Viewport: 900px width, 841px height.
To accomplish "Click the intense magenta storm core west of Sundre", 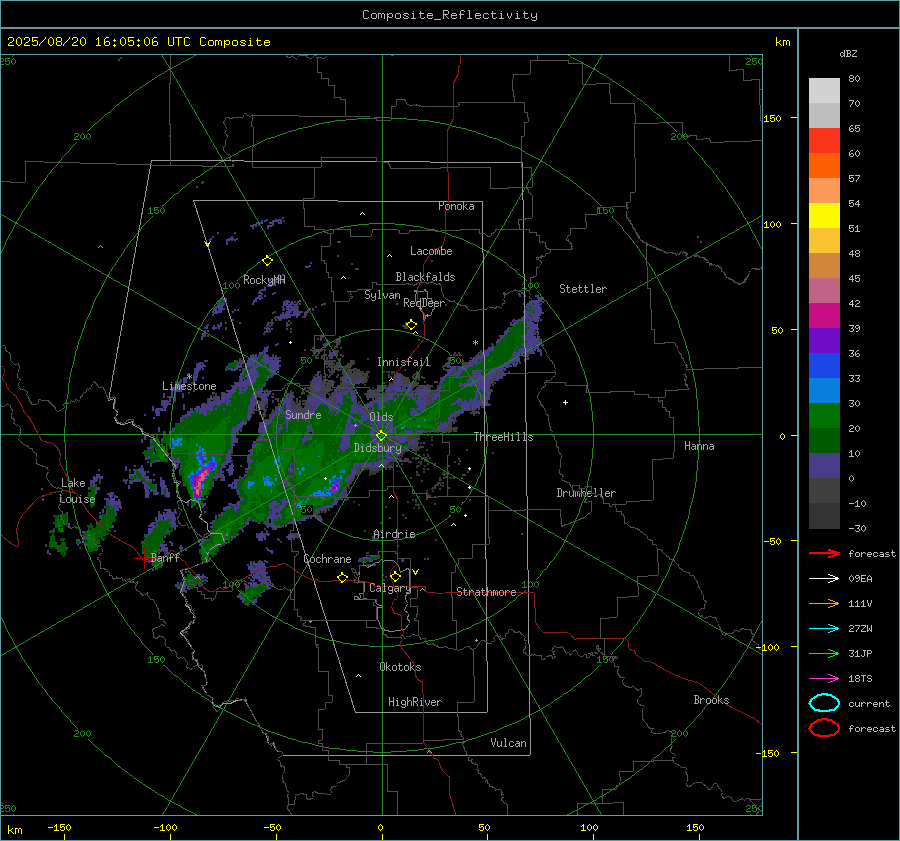I will pos(199,480).
